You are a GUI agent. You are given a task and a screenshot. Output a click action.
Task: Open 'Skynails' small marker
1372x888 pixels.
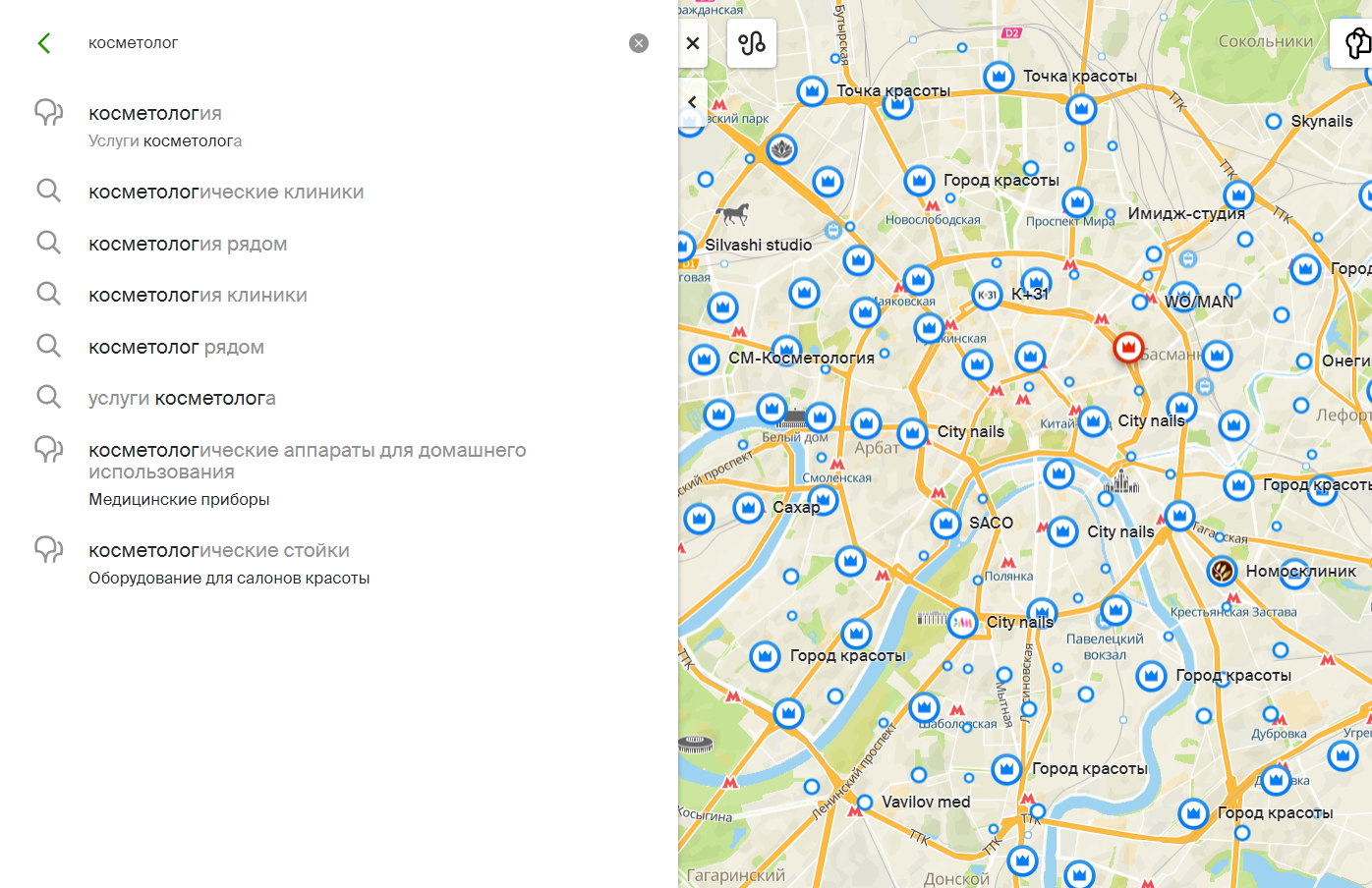(x=1274, y=121)
